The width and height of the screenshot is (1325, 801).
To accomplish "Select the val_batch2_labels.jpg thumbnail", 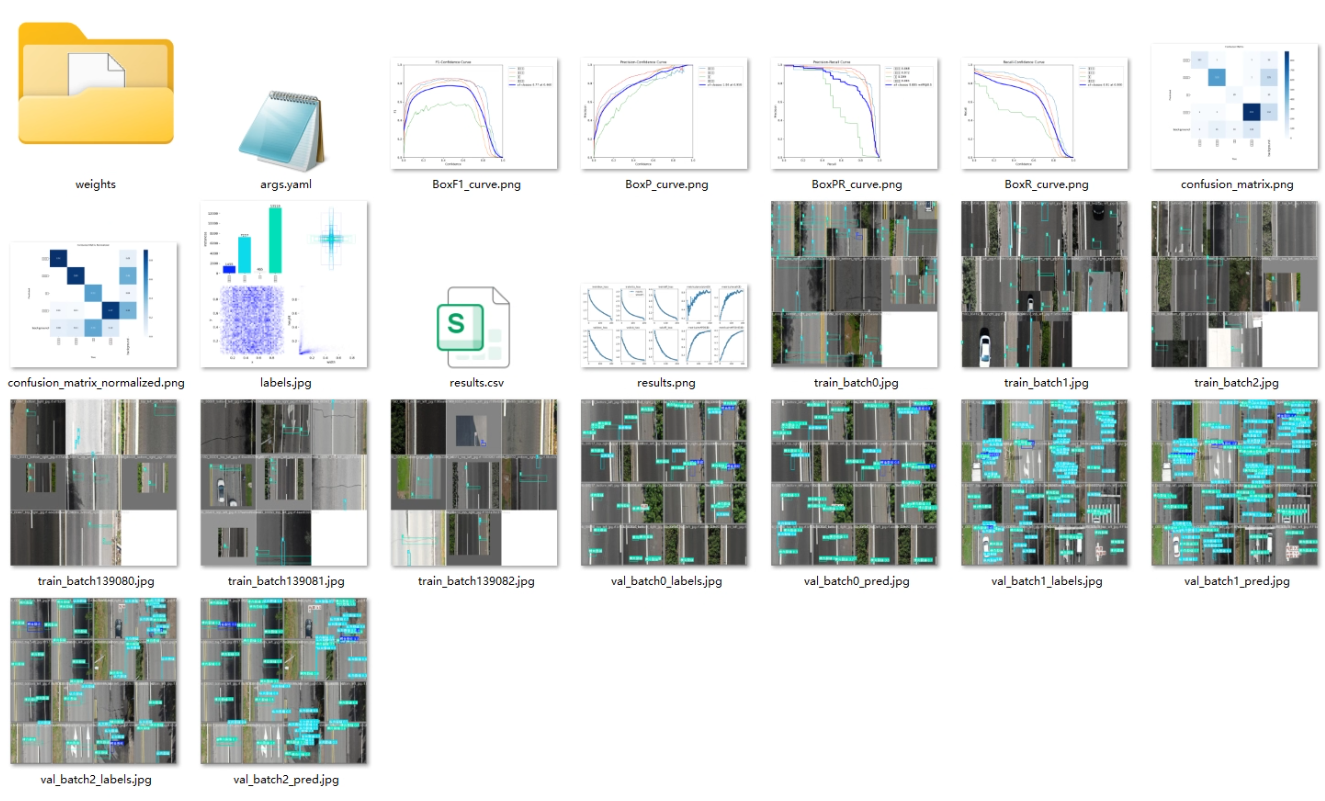I will tap(95, 681).
